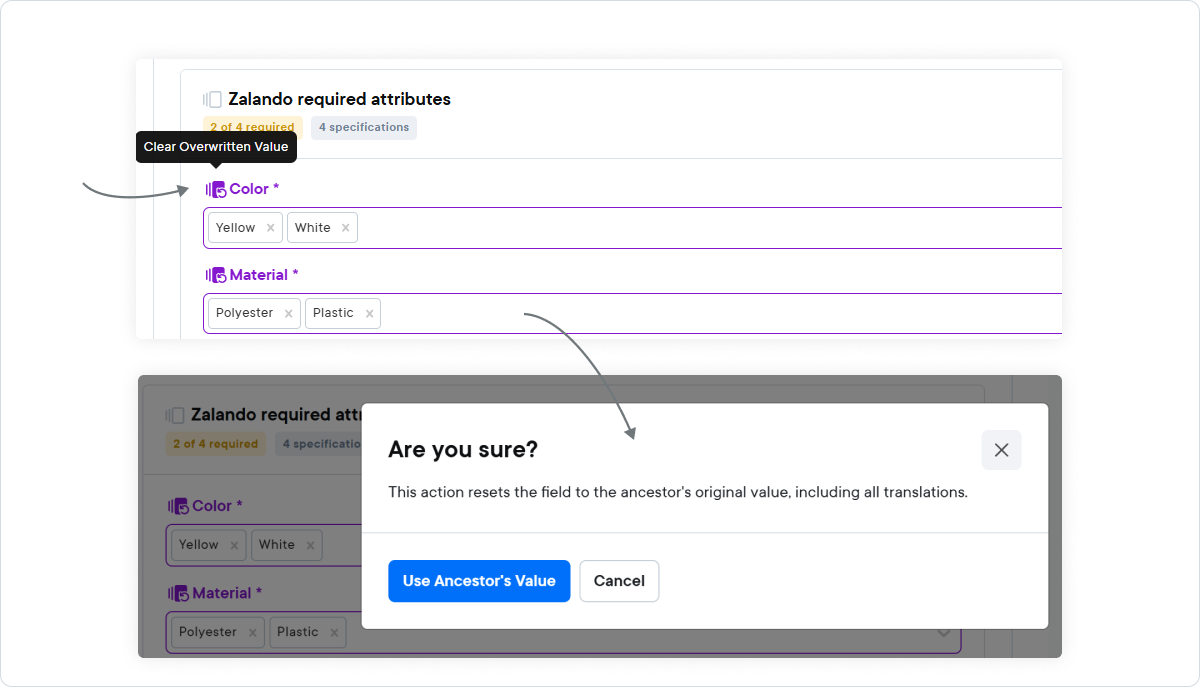This screenshot has height=687, width=1200.
Task: Click the Color field input in the undimmed panel
Action: [x=632, y=228]
